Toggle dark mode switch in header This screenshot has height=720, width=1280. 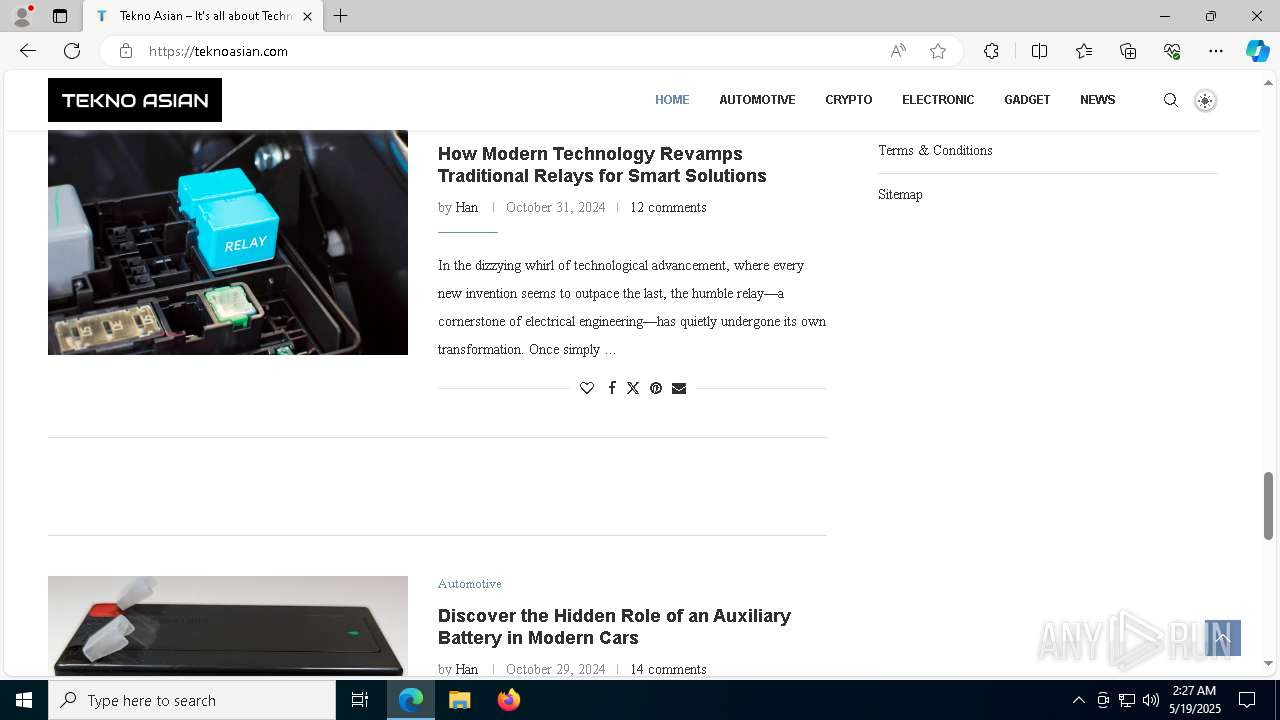(x=1205, y=100)
